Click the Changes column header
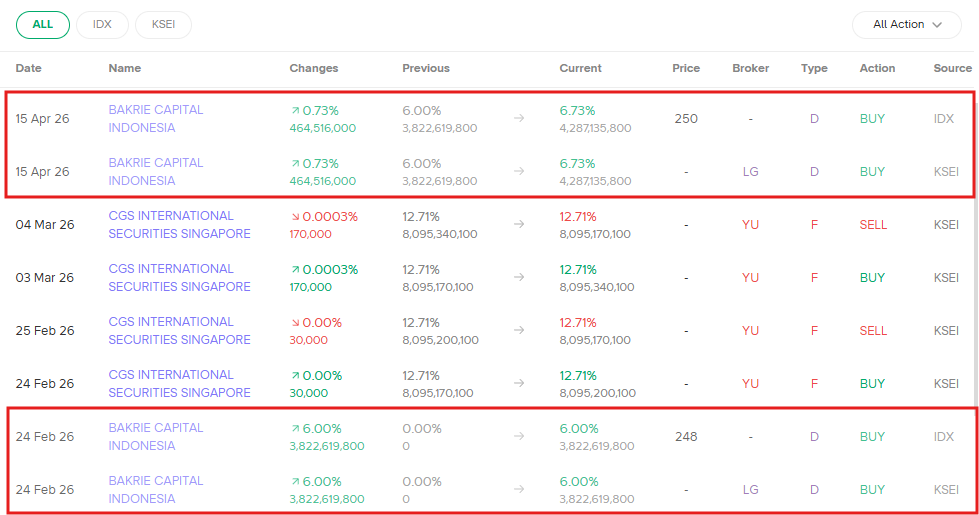The image size is (979, 515). (x=313, y=68)
